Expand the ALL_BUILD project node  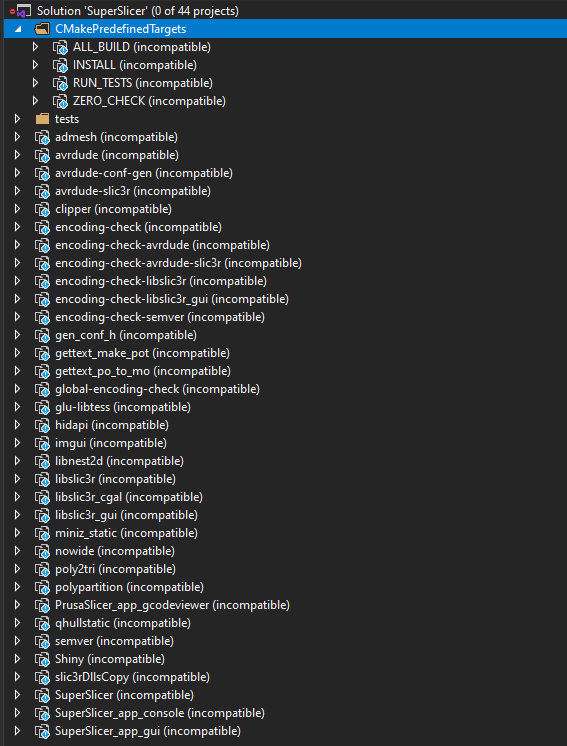(x=35, y=47)
